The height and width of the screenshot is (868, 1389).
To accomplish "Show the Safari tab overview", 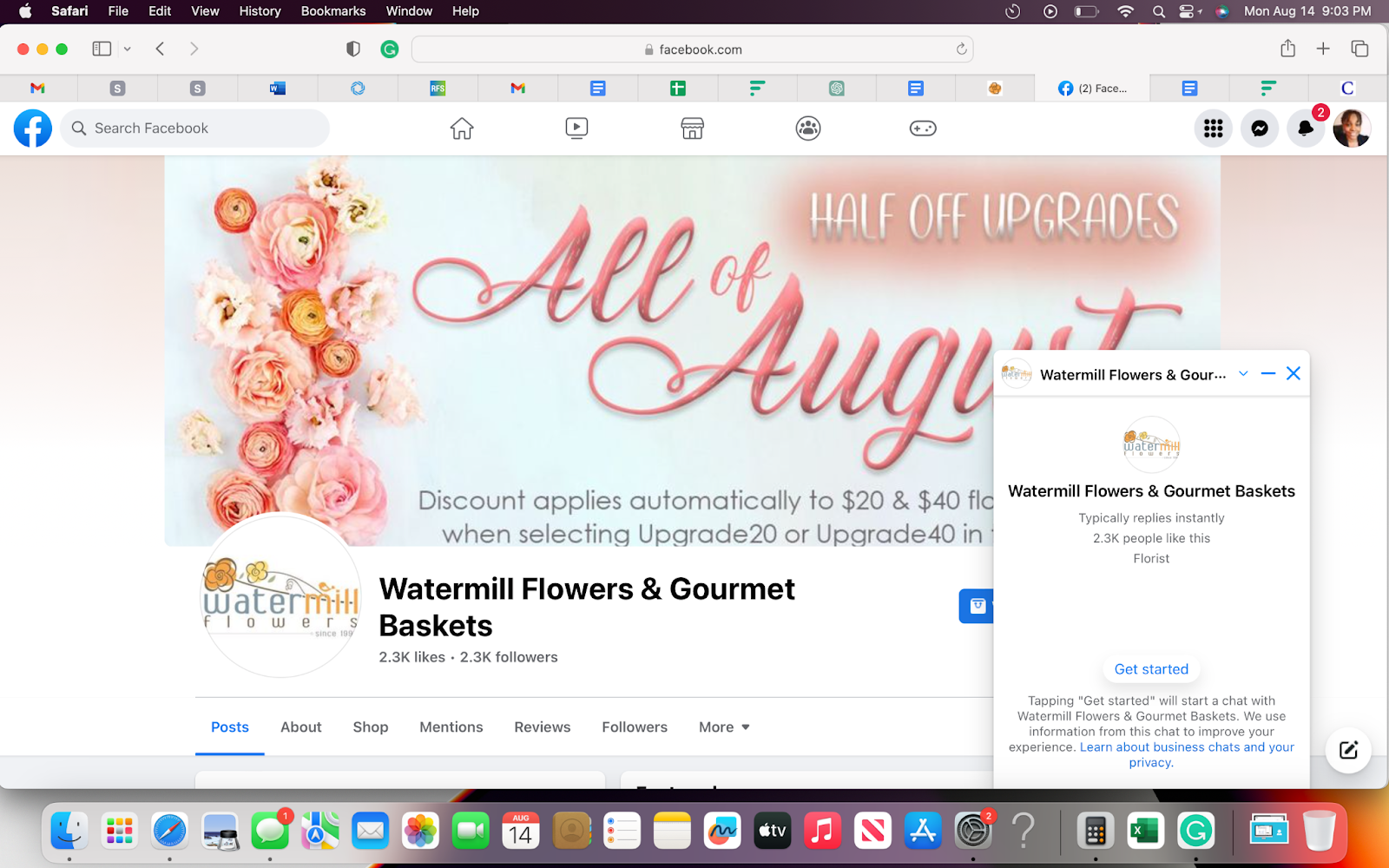I will click(1359, 49).
